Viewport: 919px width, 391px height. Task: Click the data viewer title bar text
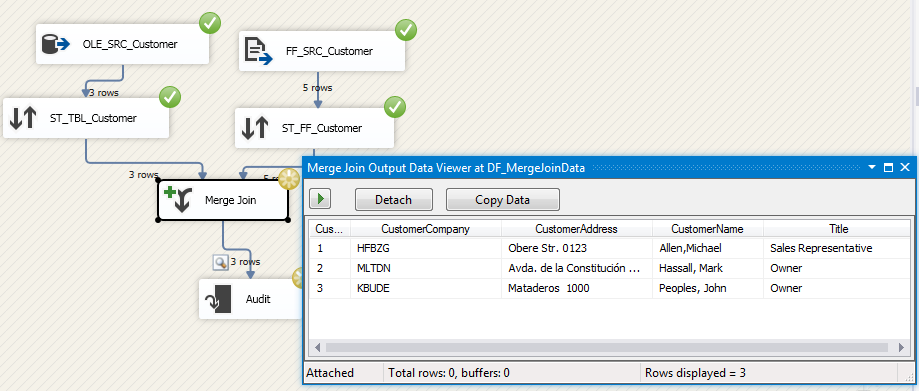pos(446,168)
